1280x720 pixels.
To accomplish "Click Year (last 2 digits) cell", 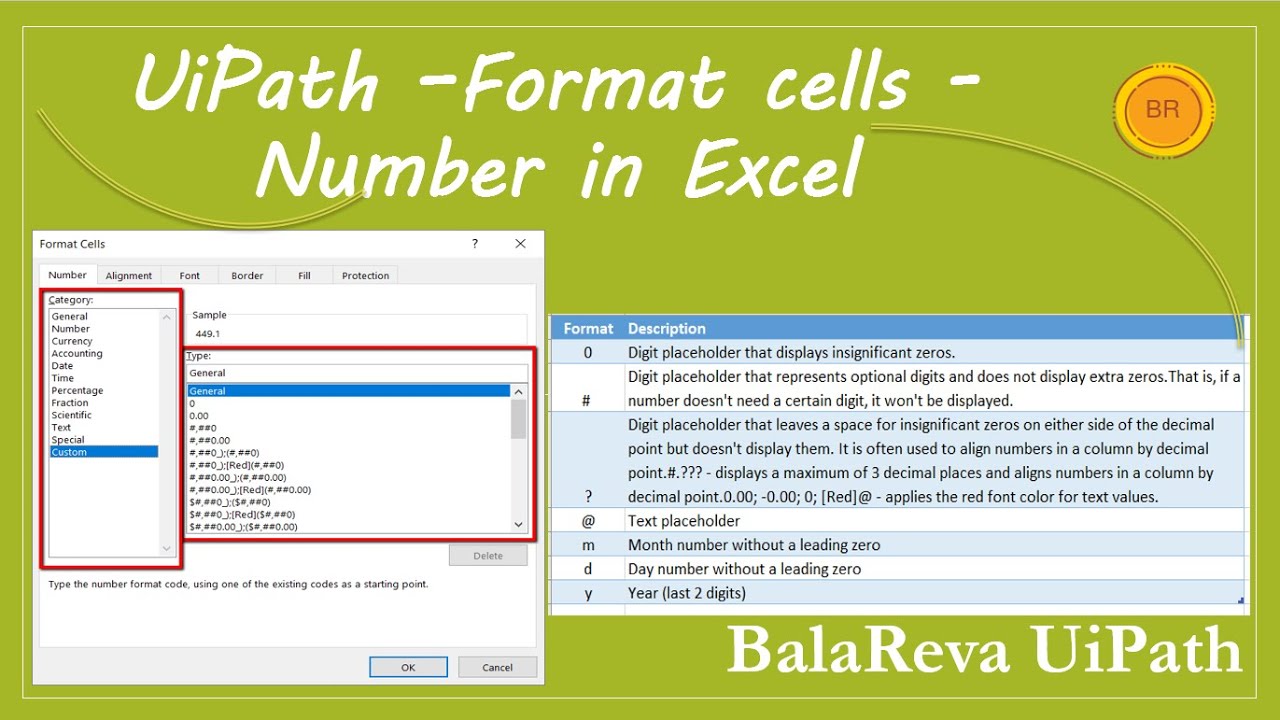I will [x=935, y=593].
